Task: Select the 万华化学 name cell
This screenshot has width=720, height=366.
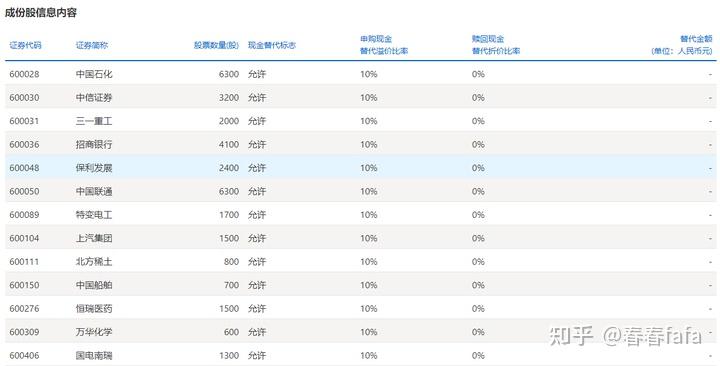Action: click(x=94, y=332)
